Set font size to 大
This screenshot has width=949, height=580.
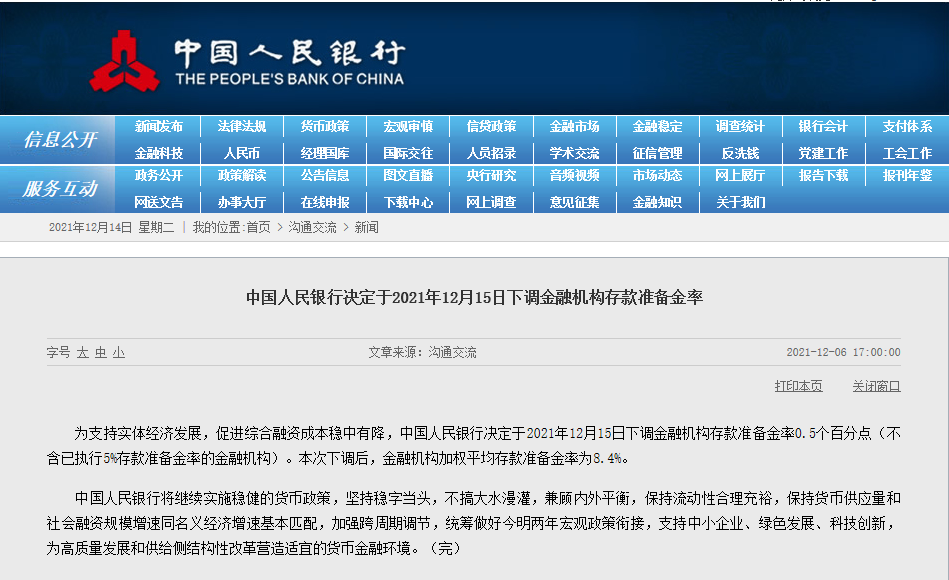pos(83,352)
